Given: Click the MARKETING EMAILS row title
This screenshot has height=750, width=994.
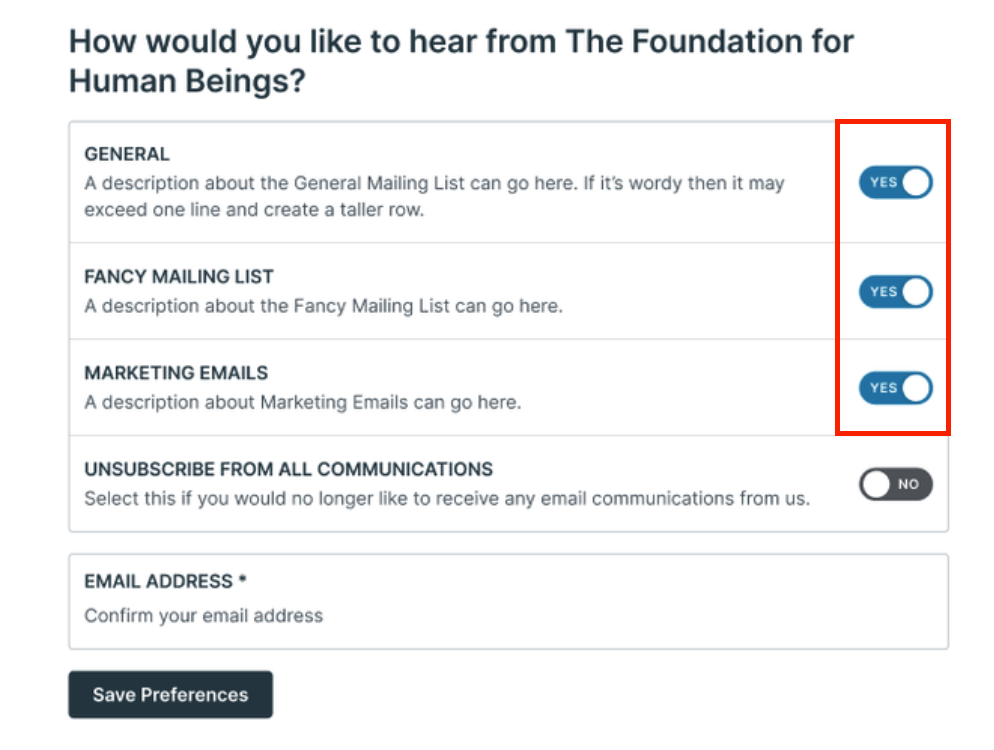Looking at the screenshot, I should point(176,373).
